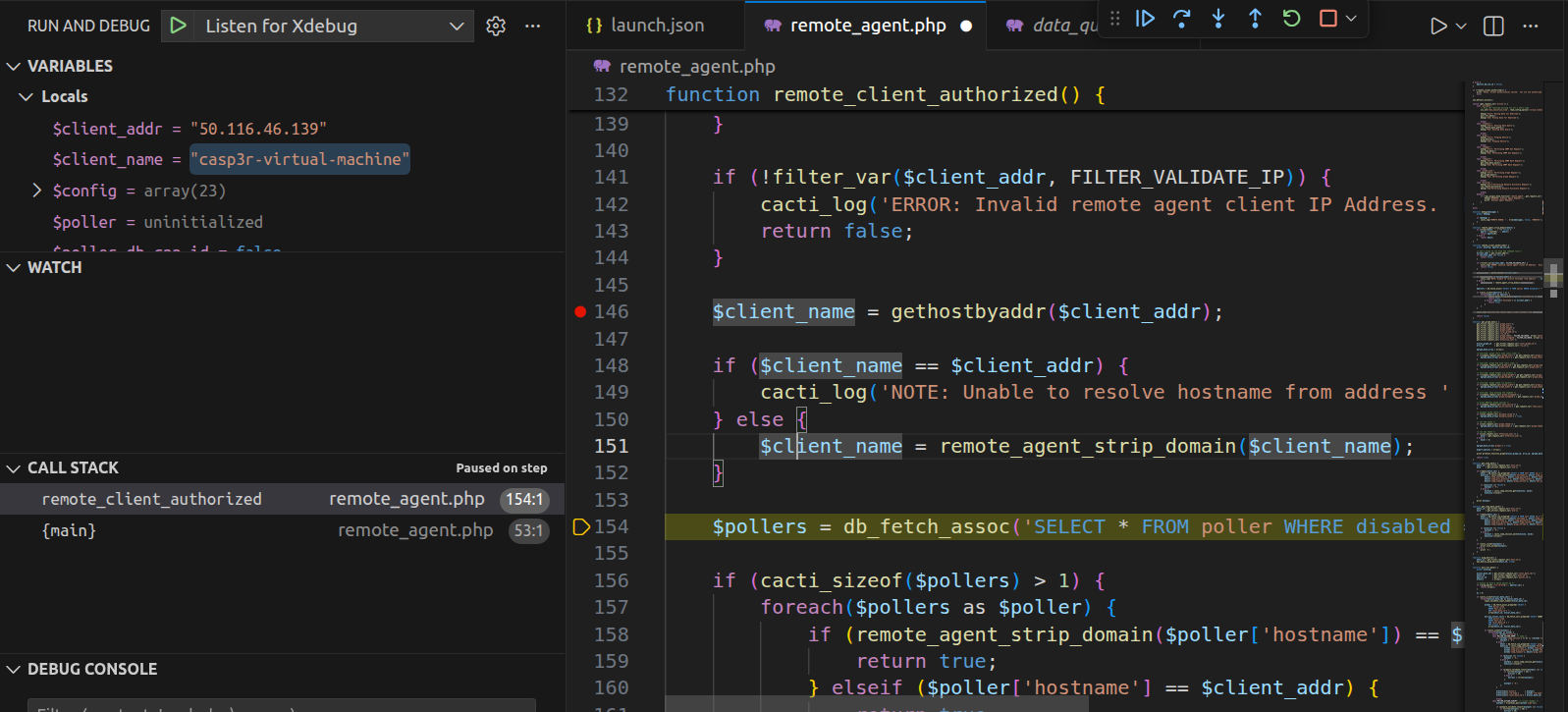The height and width of the screenshot is (712, 1568).
Task: Toggle the breakpoint on line 146
Action: 580,312
